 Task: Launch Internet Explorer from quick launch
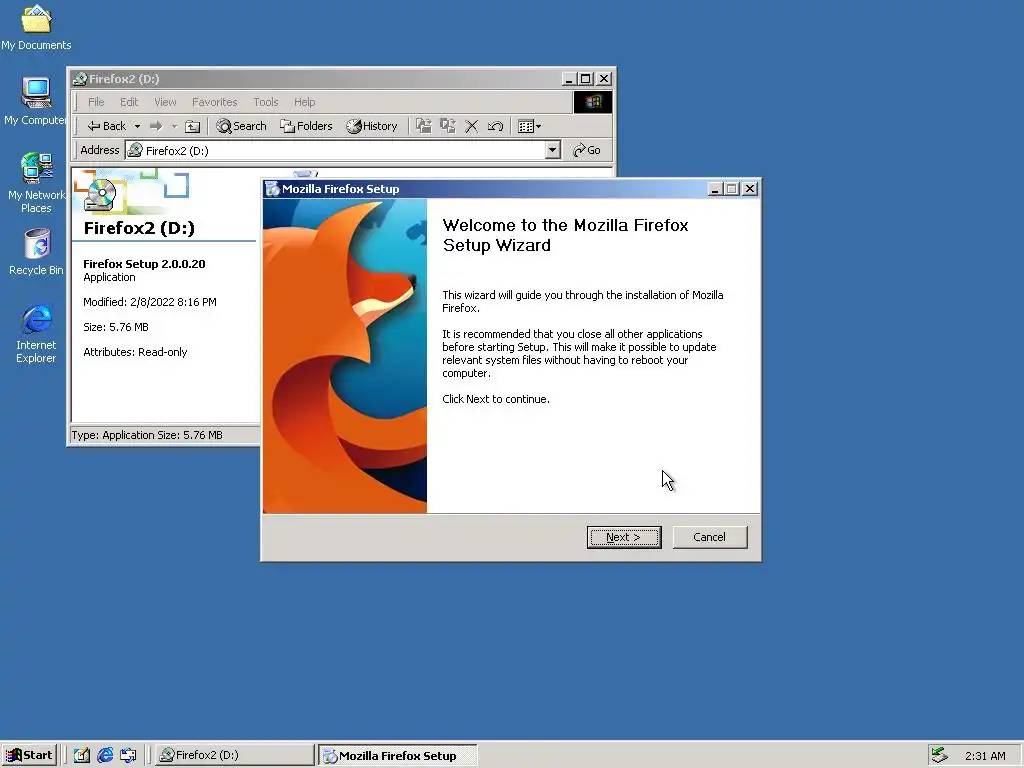(105, 755)
